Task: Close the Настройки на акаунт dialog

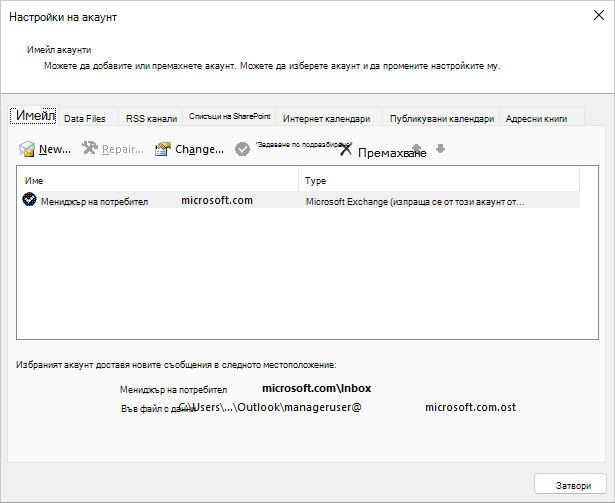Action: coord(599,15)
